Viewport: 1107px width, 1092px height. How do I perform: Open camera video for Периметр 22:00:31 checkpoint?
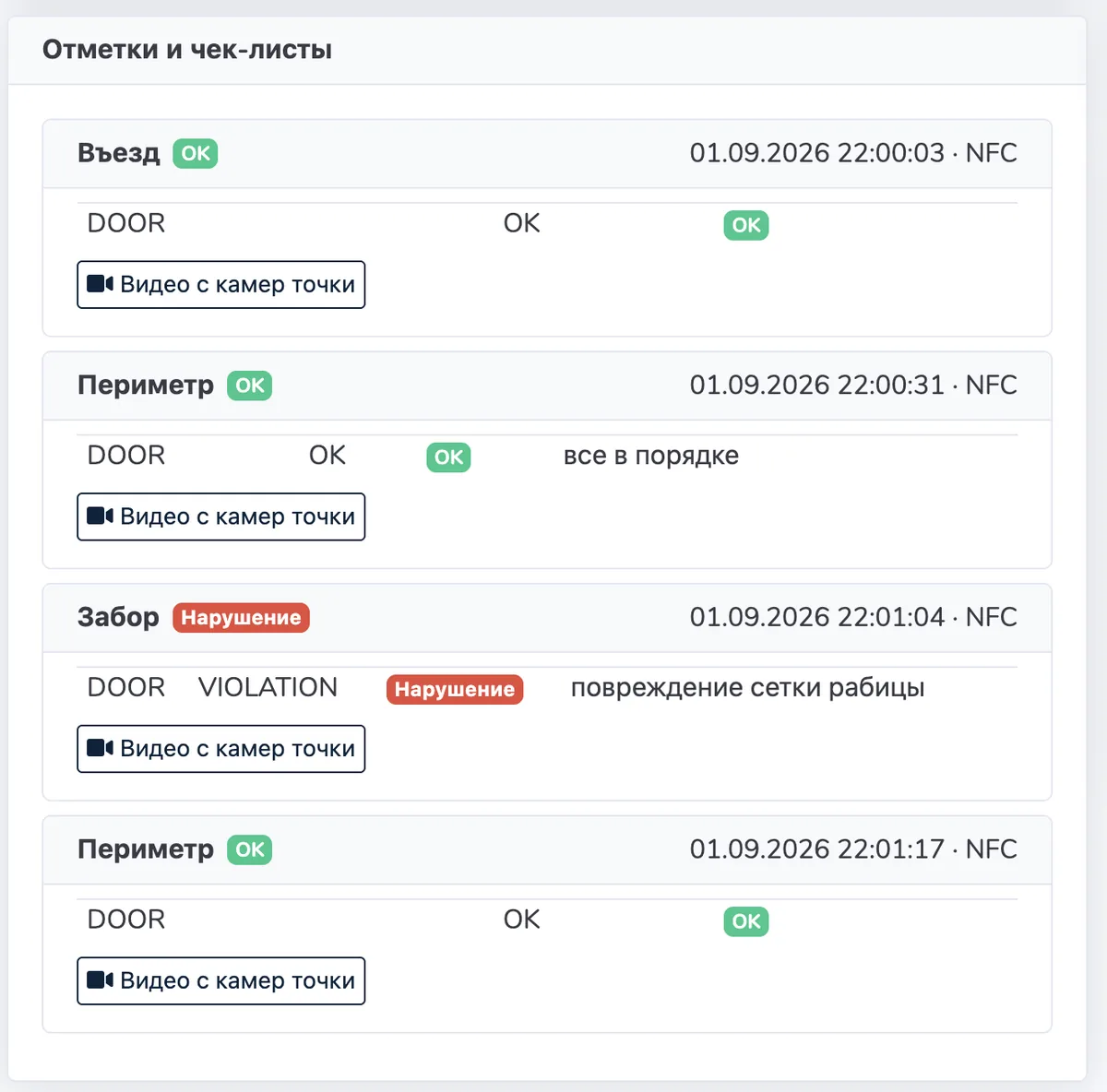pyautogui.click(x=221, y=516)
